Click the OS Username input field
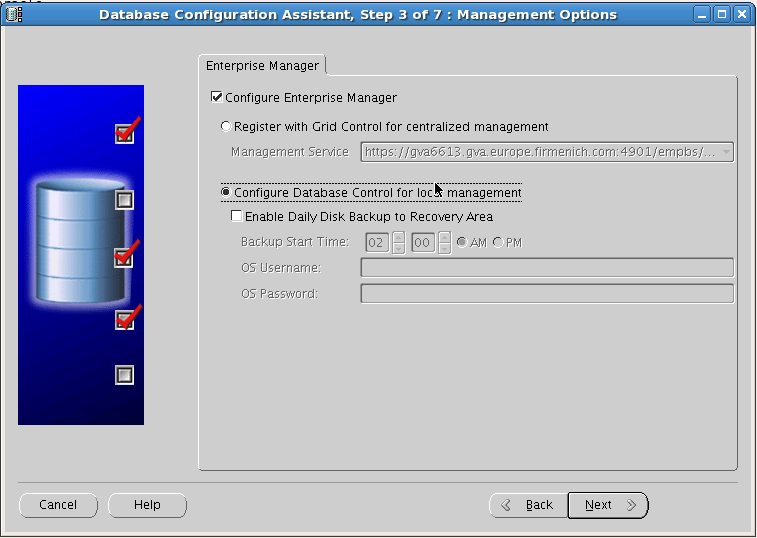Image resolution: width=757 pixels, height=538 pixels. [x=546, y=268]
